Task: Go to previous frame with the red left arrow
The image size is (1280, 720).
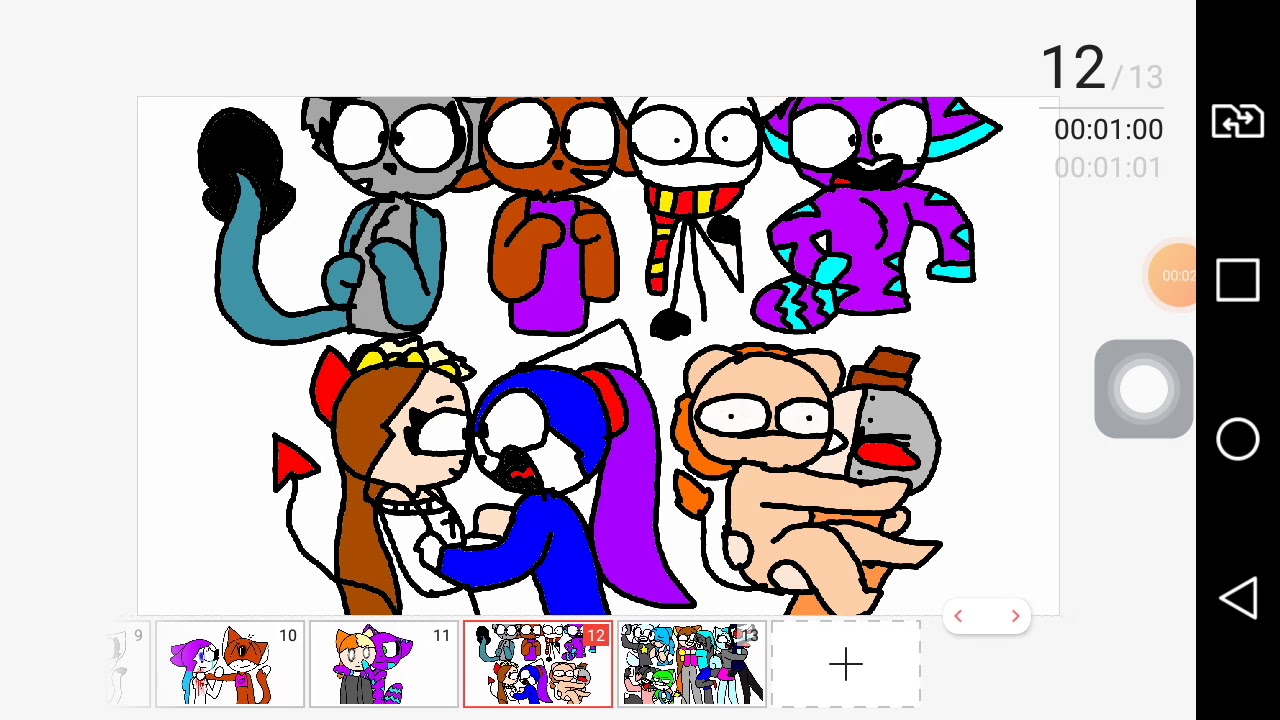Action: tap(958, 616)
